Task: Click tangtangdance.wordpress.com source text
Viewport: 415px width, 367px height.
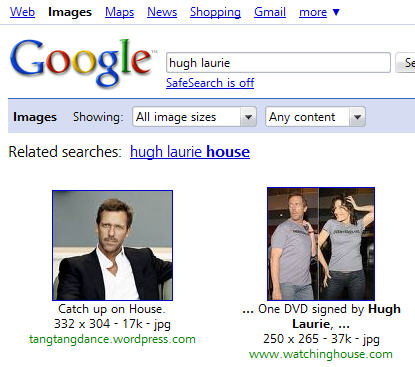Action: point(112,339)
